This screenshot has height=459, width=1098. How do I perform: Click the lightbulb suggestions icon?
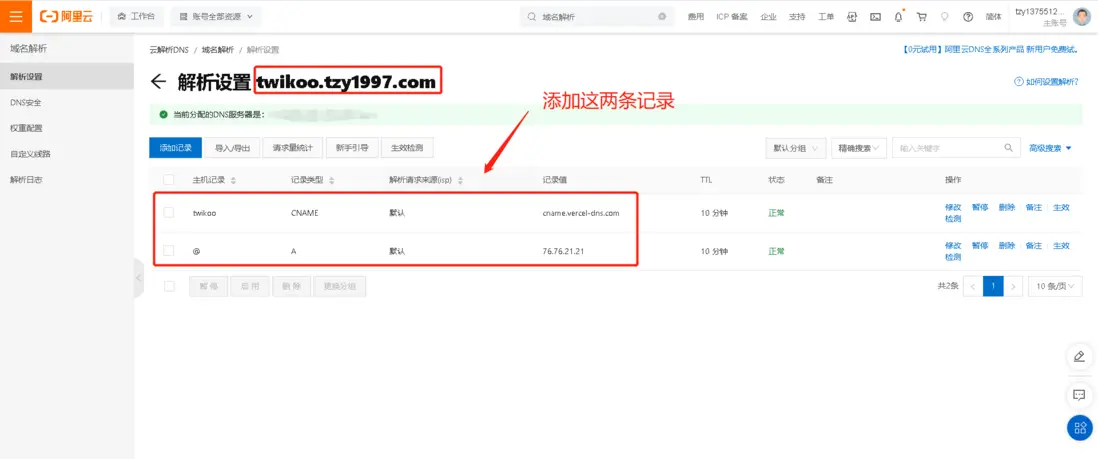click(945, 17)
